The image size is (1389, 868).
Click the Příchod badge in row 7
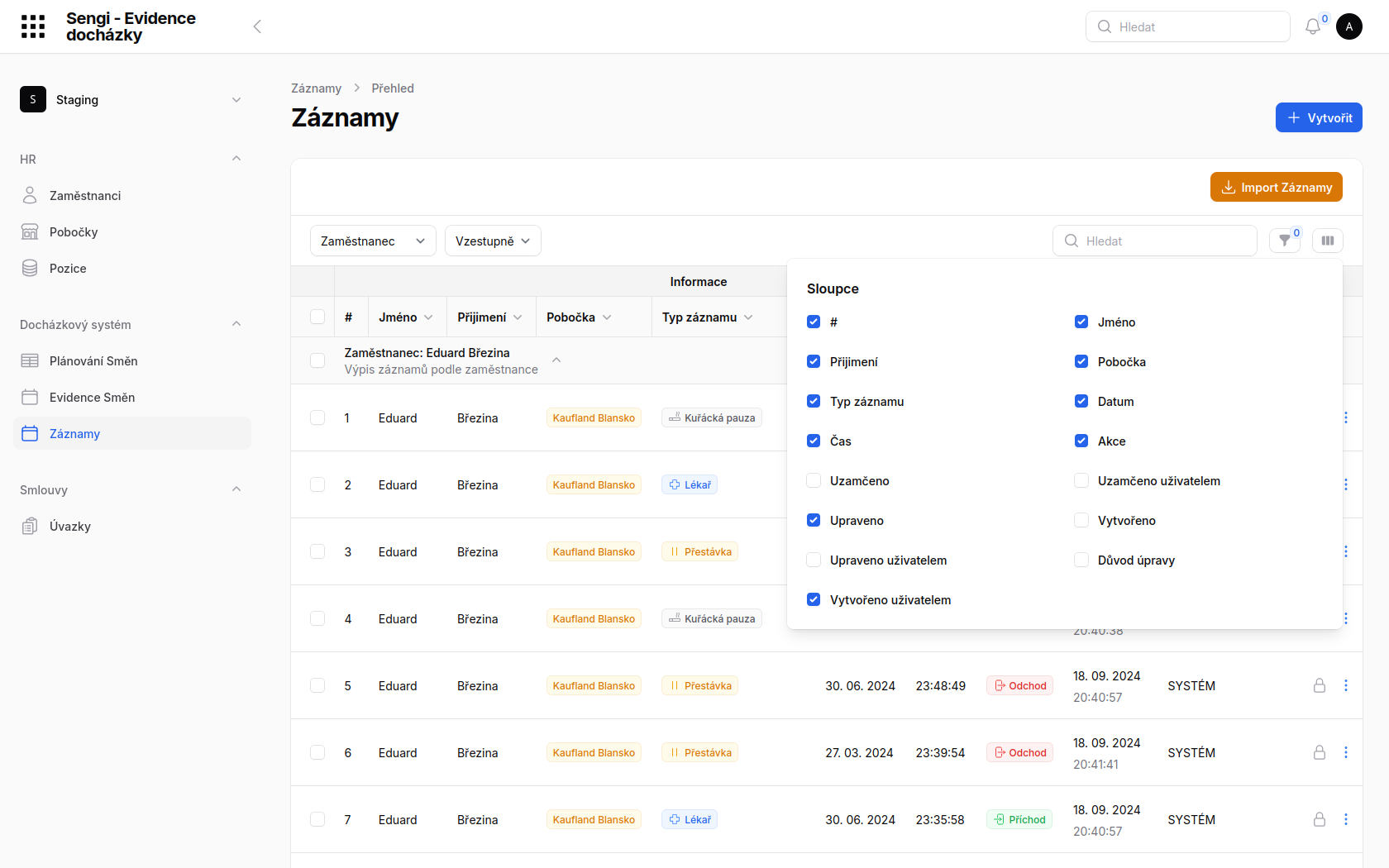(x=1019, y=819)
